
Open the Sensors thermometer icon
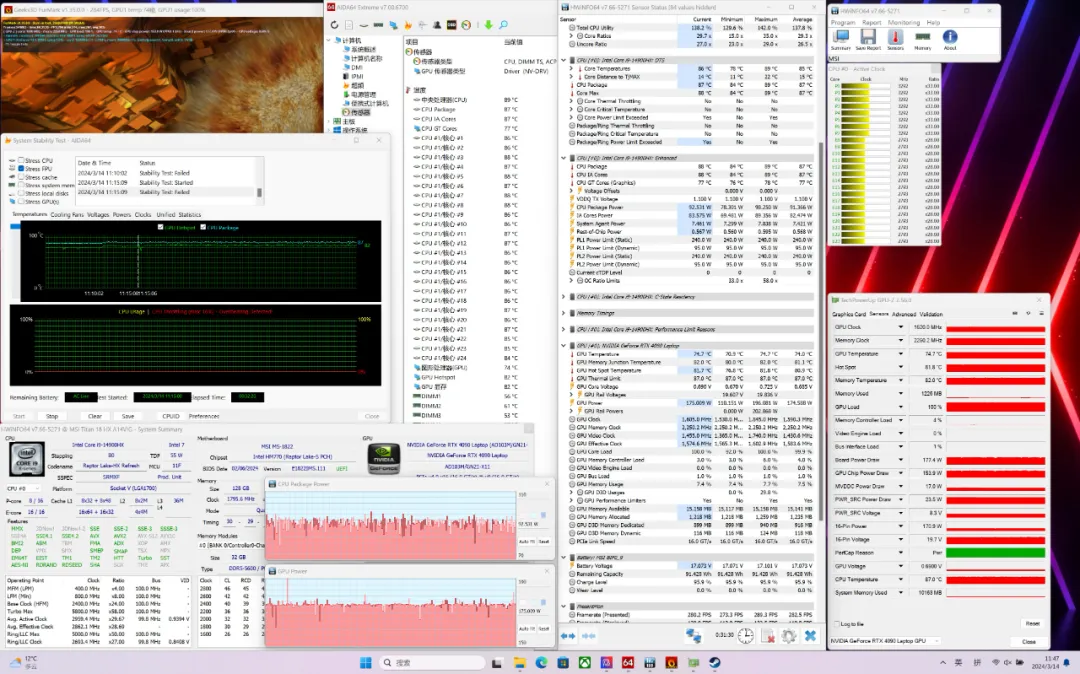[895, 39]
